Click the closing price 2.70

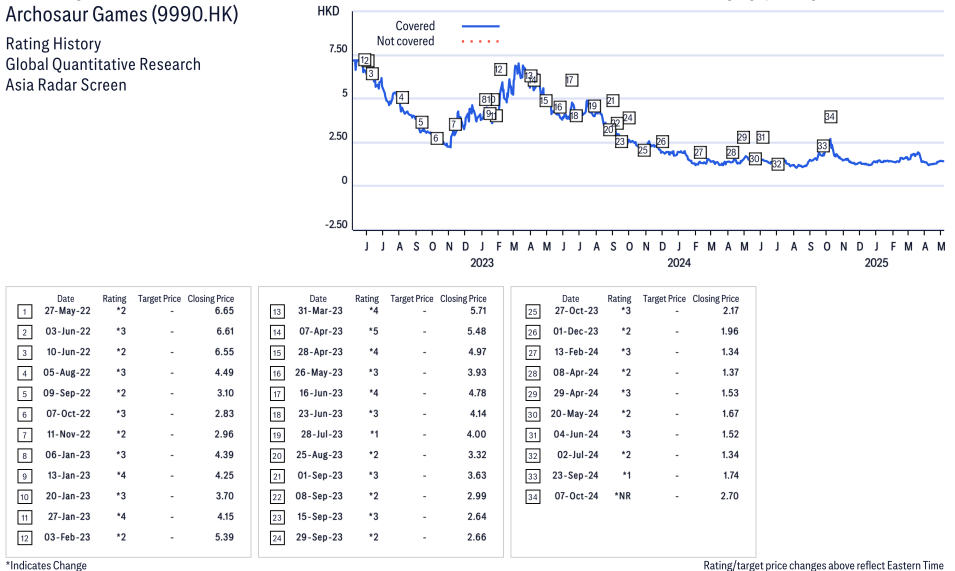click(730, 496)
